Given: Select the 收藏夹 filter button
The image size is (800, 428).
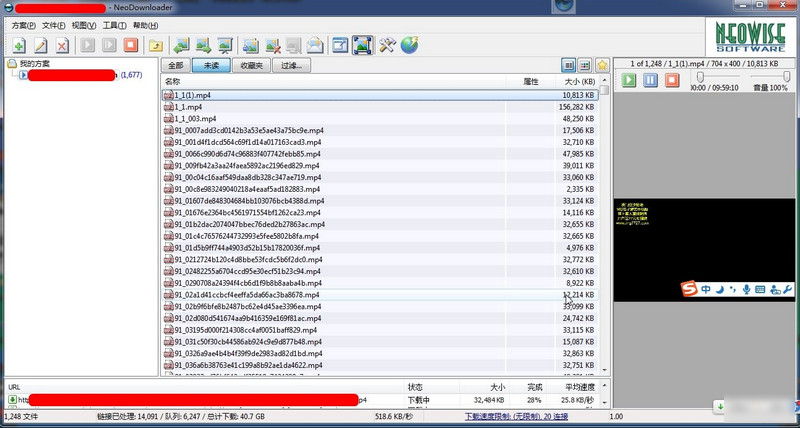Looking at the screenshot, I should [252, 65].
